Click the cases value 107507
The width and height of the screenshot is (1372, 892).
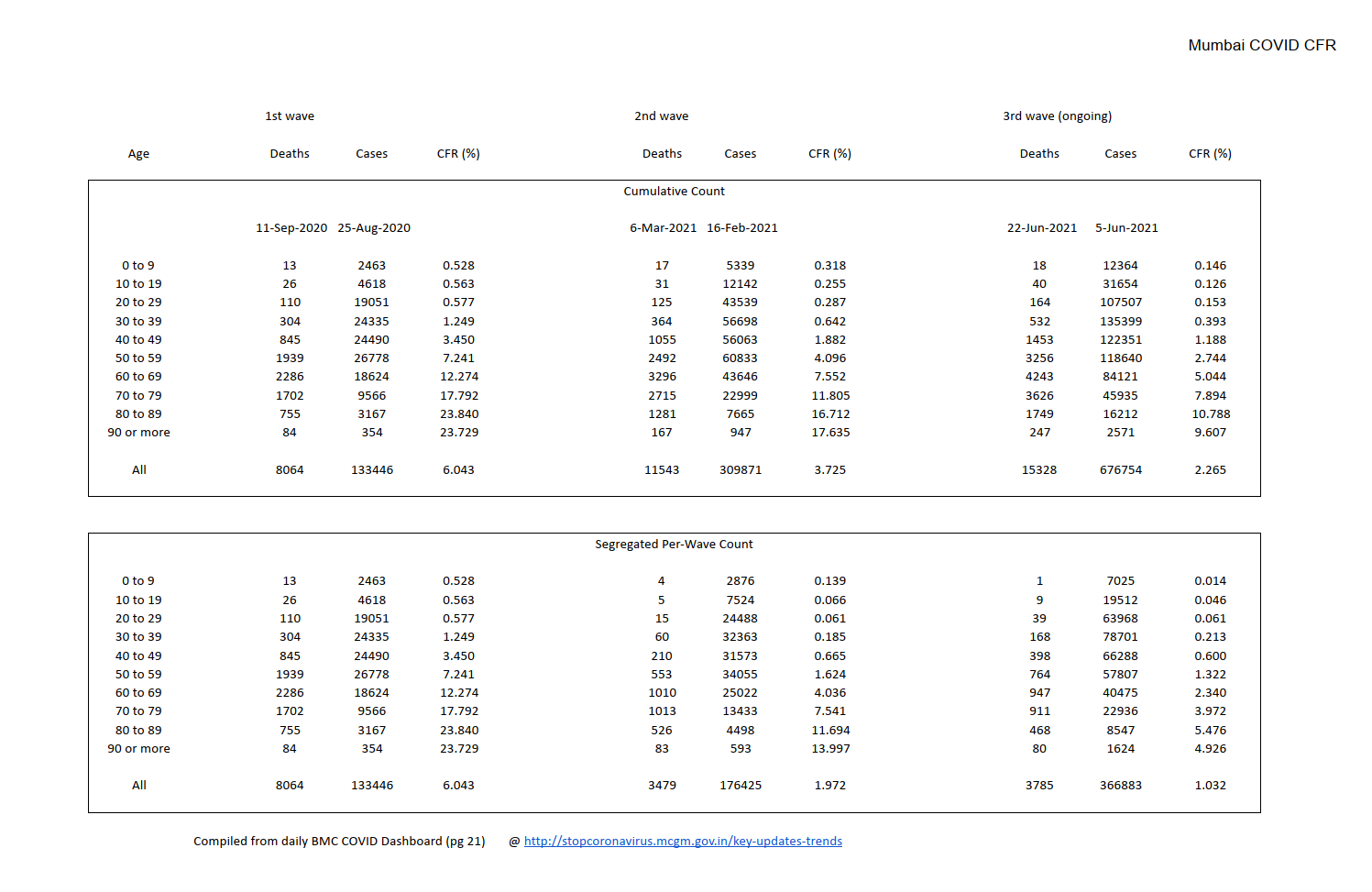pyautogui.click(x=1121, y=303)
